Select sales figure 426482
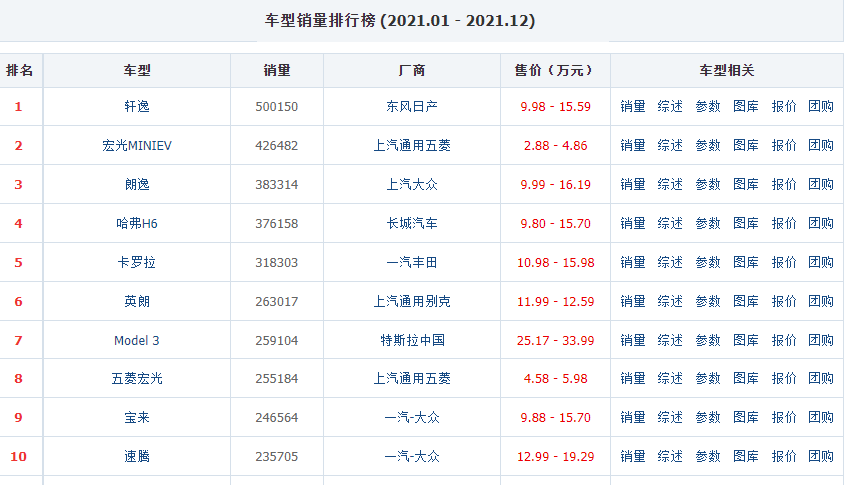Image resolution: width=848 pixels, height=487 pixels. [277, 146]
